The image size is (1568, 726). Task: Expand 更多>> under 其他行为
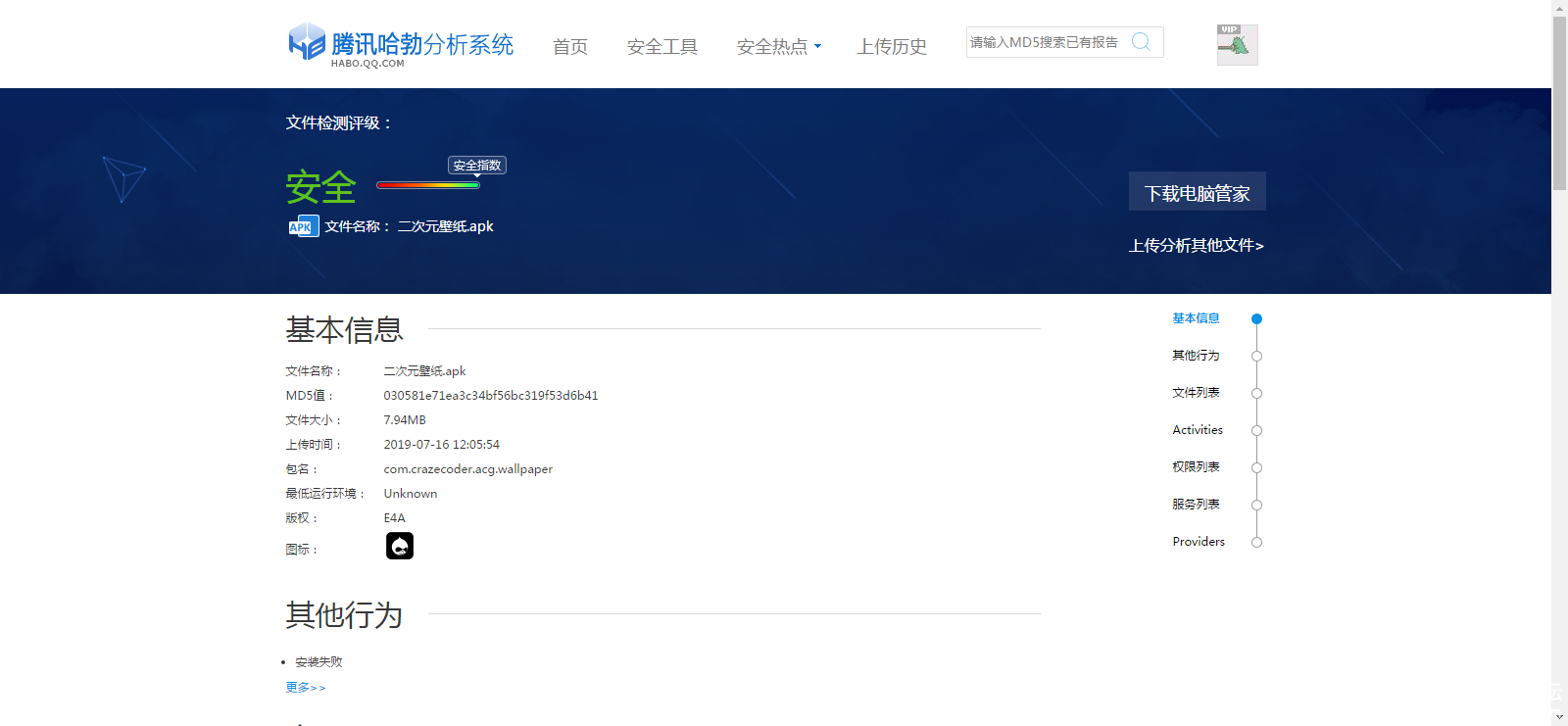(x=306, y=688)
